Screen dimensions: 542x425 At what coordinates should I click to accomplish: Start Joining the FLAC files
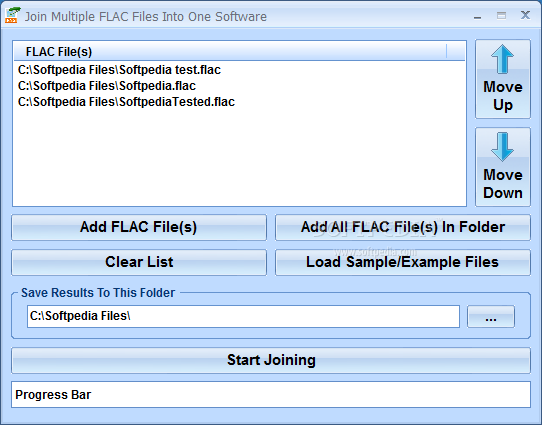271,360
